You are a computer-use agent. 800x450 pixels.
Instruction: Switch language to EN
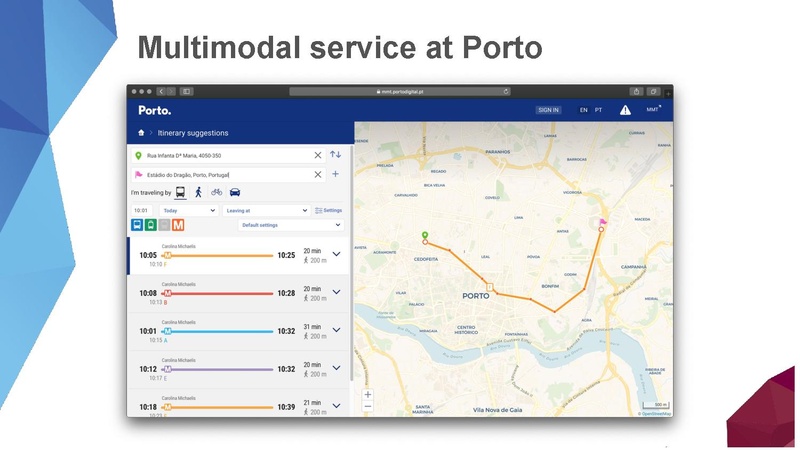coord(584,110)
